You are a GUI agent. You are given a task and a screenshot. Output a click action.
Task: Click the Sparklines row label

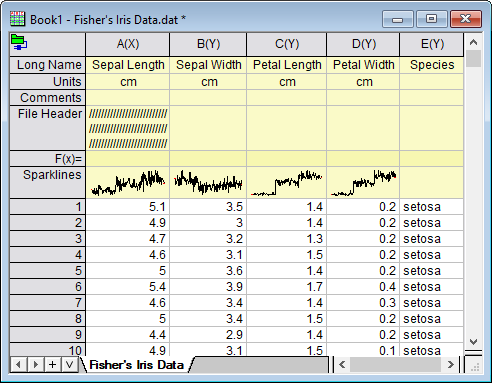48,183
